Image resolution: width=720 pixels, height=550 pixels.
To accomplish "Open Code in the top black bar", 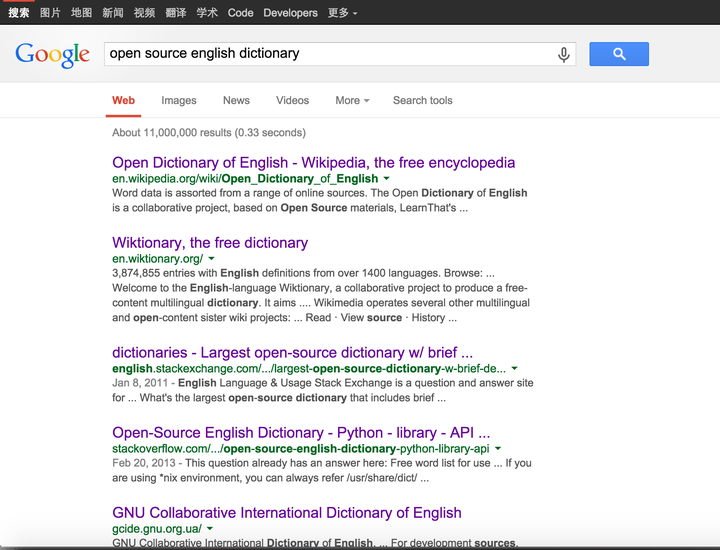I will [240, 13].
